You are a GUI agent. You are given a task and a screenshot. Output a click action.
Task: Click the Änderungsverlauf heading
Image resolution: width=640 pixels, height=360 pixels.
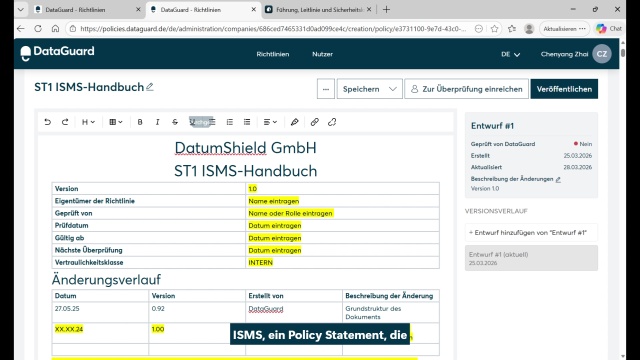106,280
